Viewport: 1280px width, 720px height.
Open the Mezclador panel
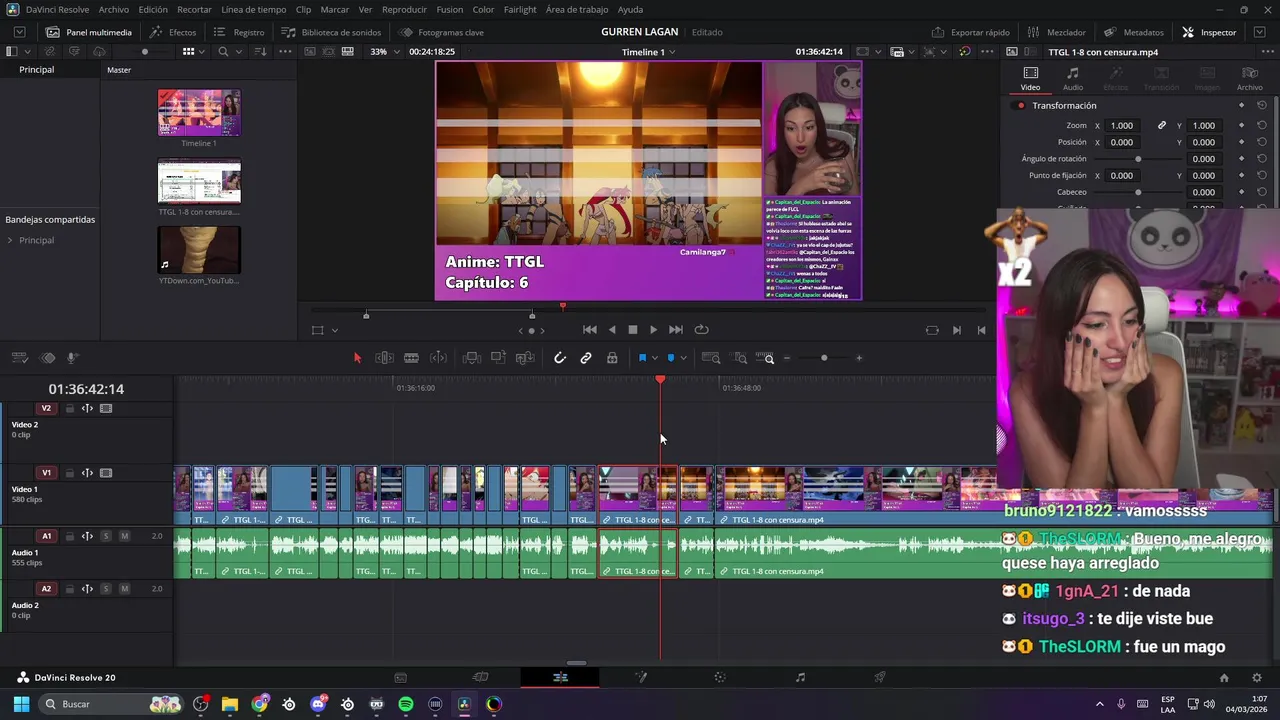1056,32
